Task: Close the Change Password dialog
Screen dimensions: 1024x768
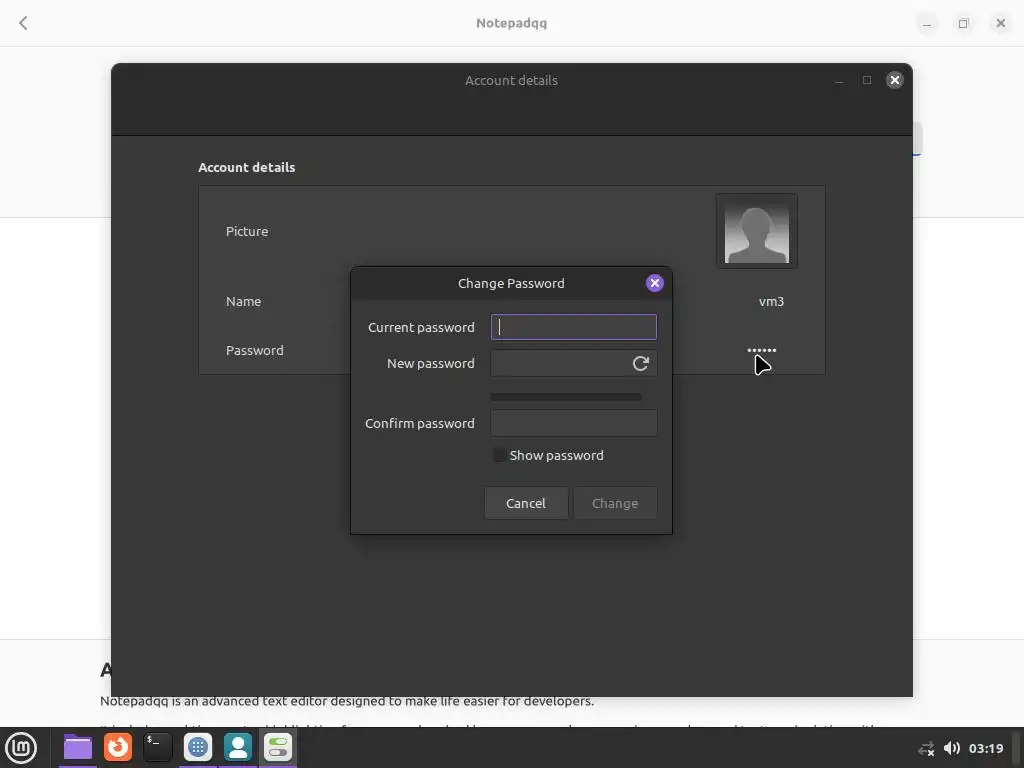Action: pos(654,283)
